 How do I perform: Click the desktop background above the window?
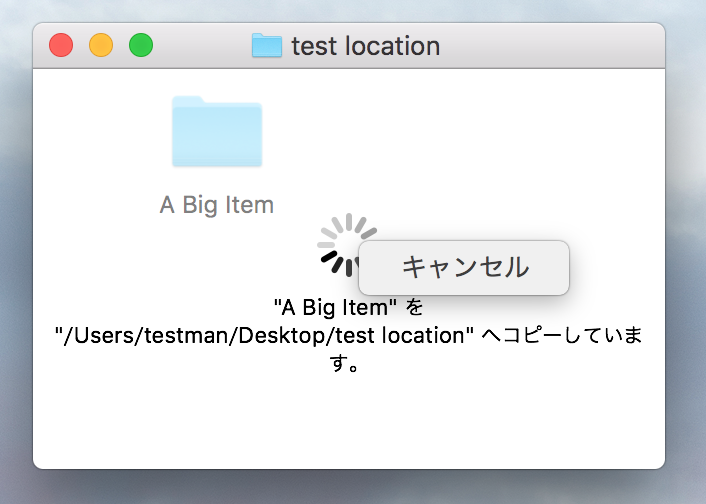(x=350, y=10)
